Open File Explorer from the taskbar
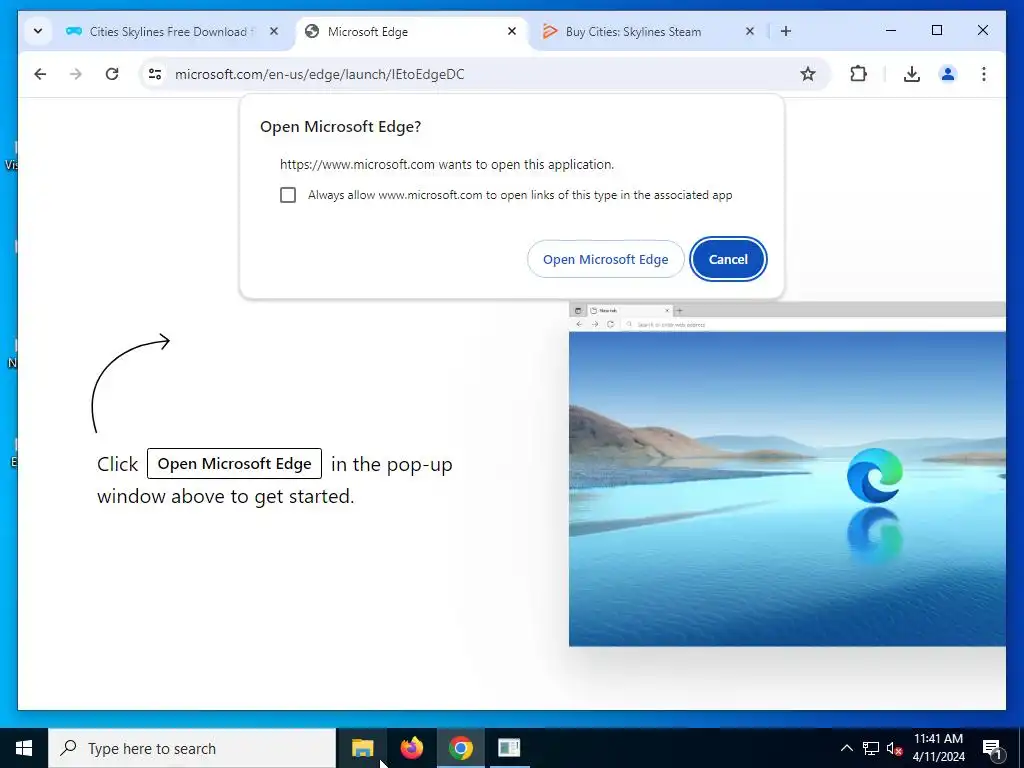1024x768 pixels. tap(362, 748)
